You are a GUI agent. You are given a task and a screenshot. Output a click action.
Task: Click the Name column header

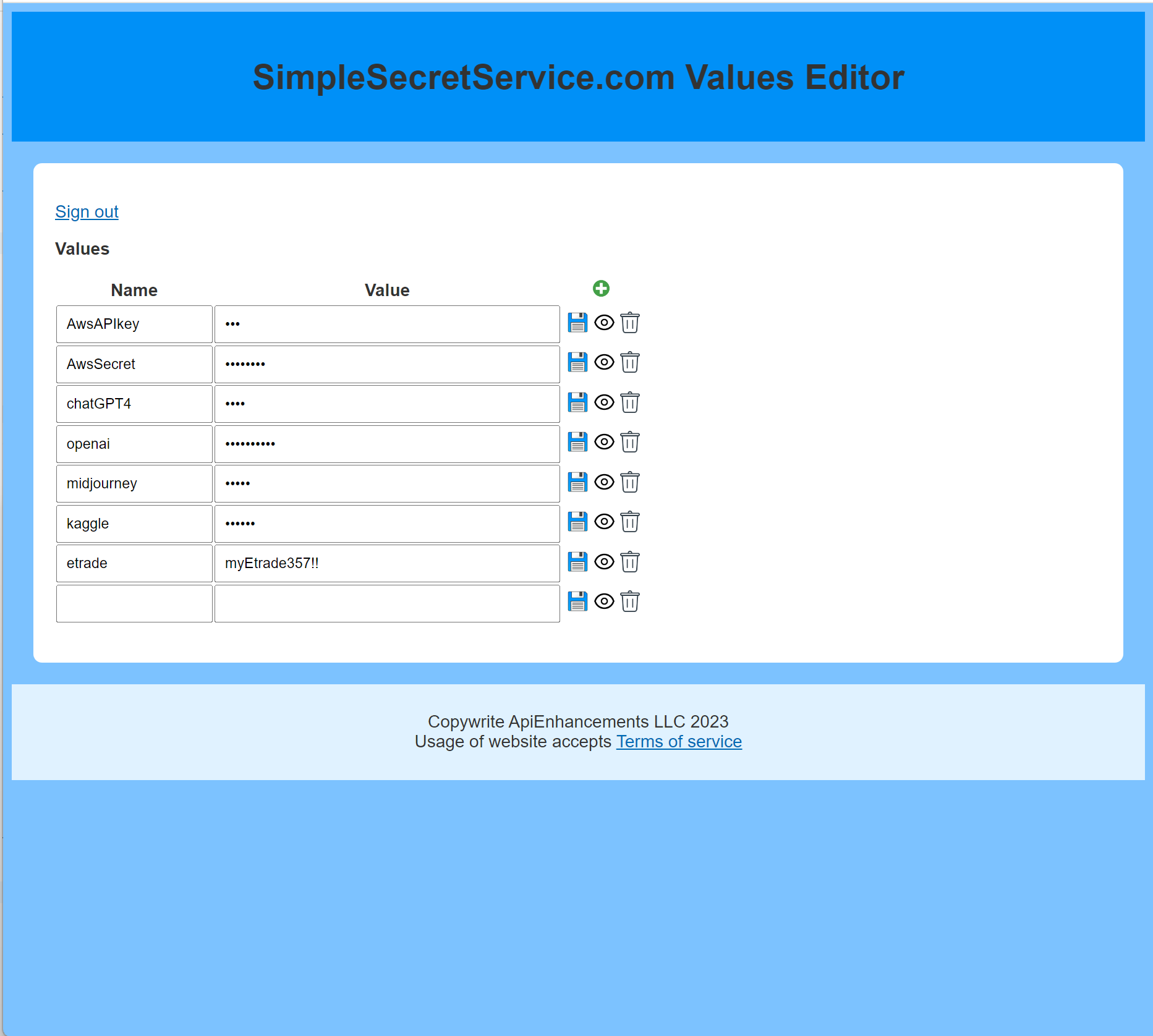(134, 290)
